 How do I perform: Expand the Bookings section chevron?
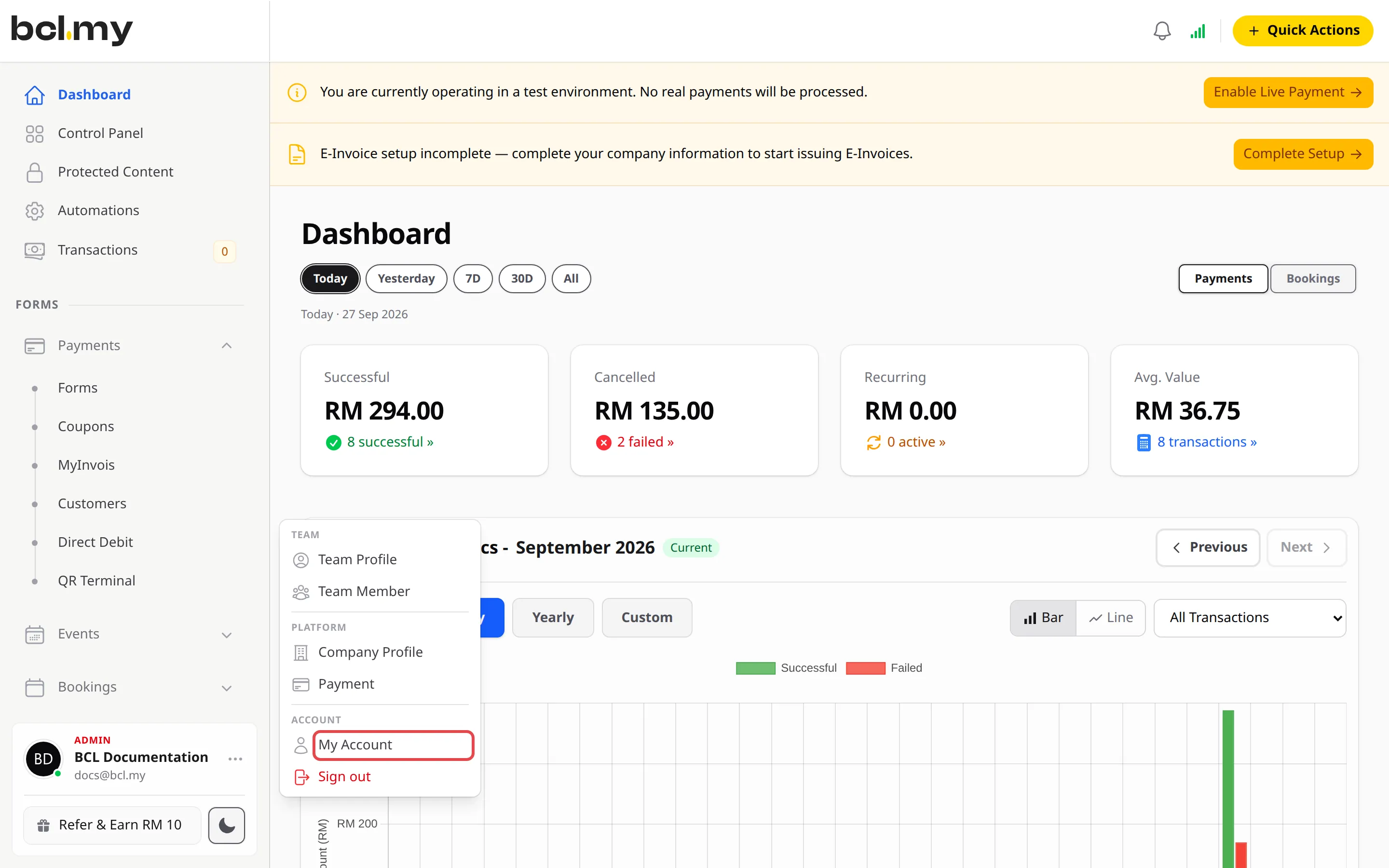226,688
